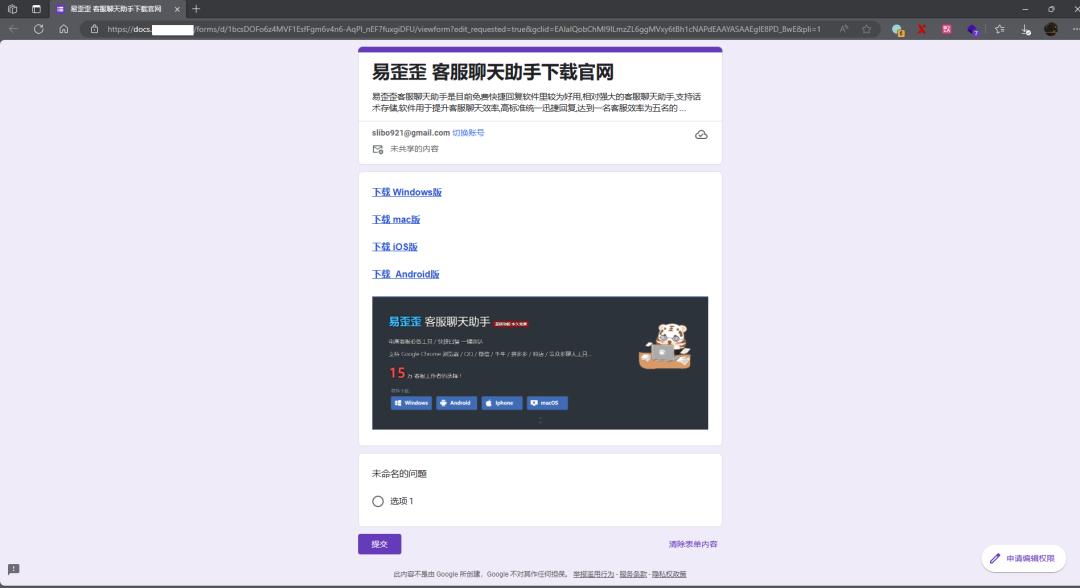Open the 下载 mac版 link
Image resolution: width=1080 pixels, height=588 pixels.
[x=396, y=220]
